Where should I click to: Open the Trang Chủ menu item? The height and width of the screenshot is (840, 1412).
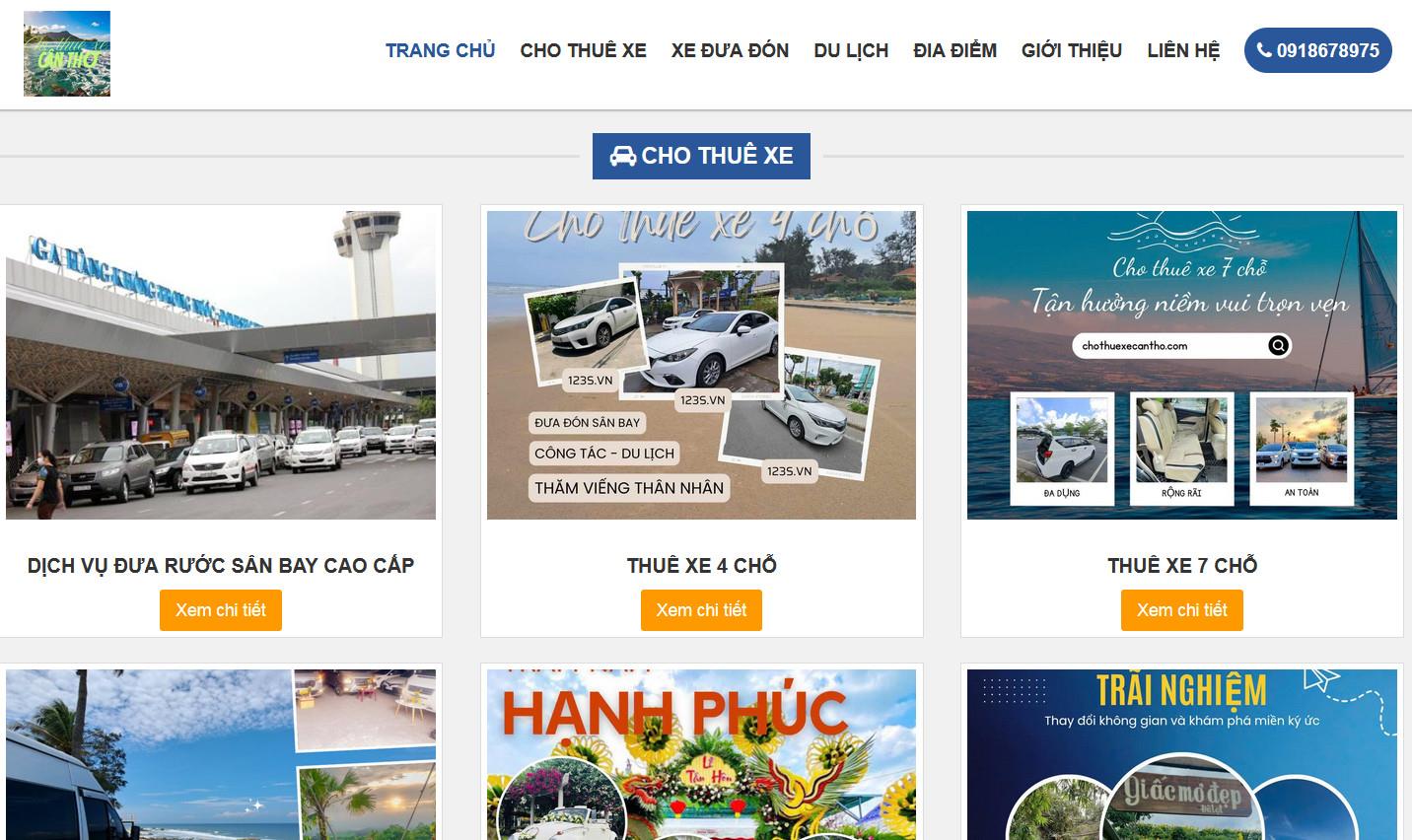440,50
